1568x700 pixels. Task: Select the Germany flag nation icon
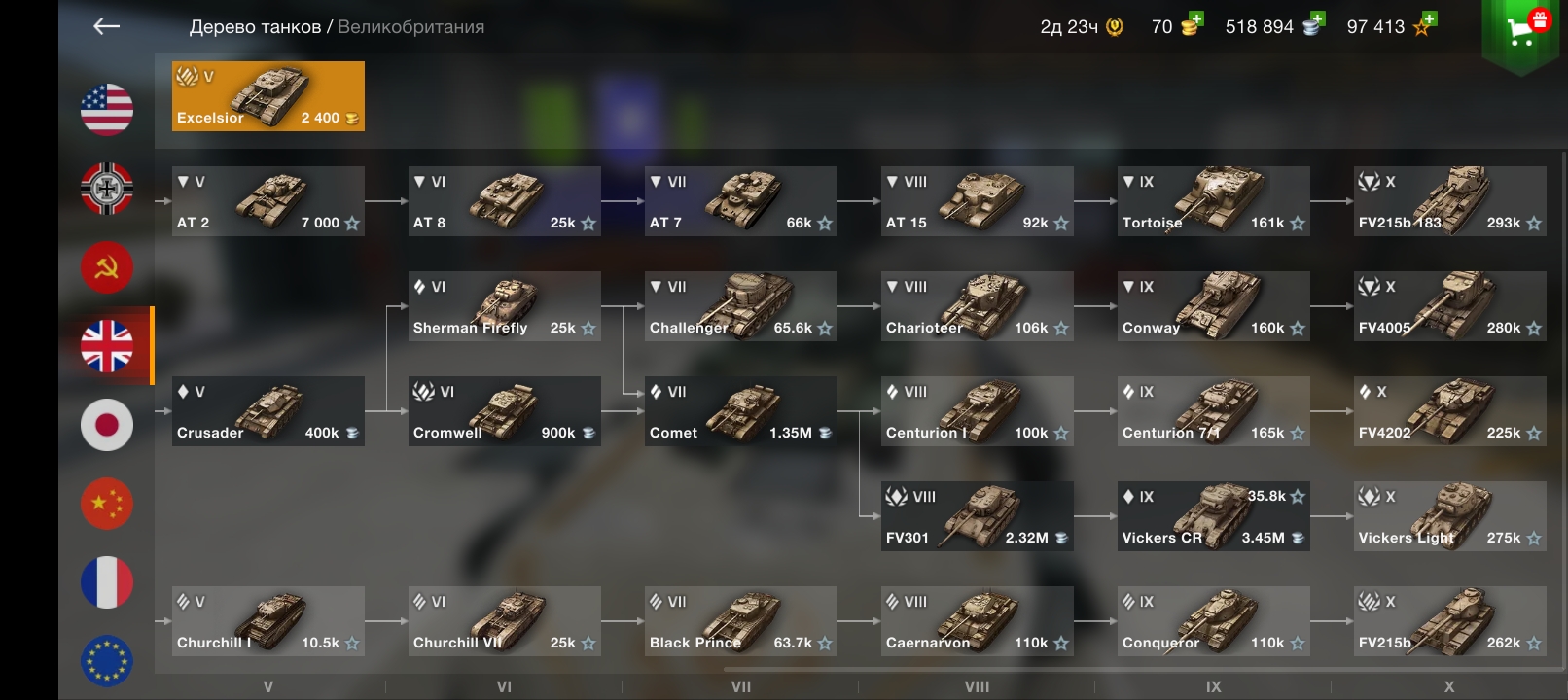(x=107, y=189)
